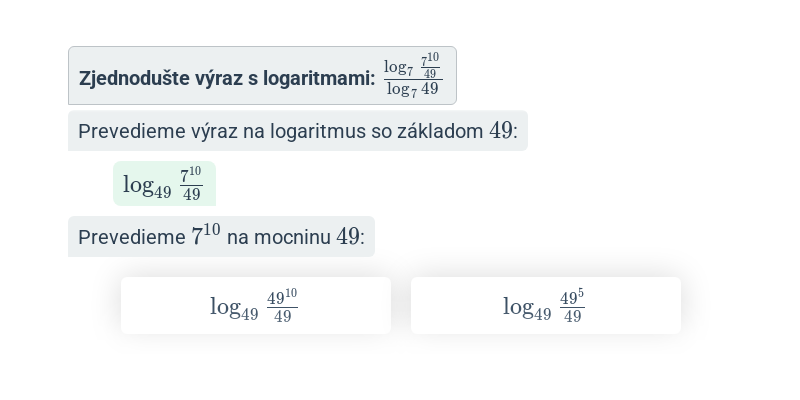800x400 pixels.
Task: Click 7 to the tenth in the second hint
Action: pyautogui.click(x=206, y=235)
